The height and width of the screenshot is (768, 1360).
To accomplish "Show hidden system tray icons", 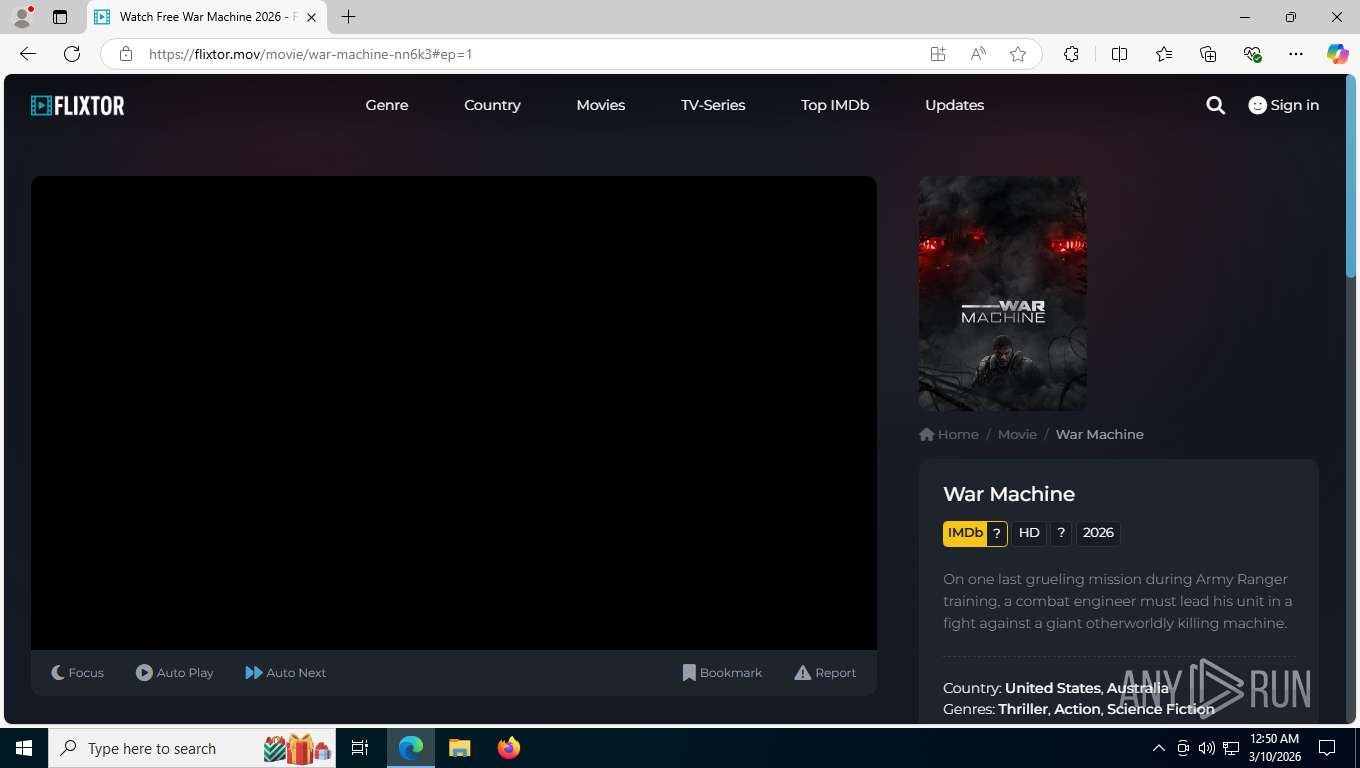I will pos(1158,748).
